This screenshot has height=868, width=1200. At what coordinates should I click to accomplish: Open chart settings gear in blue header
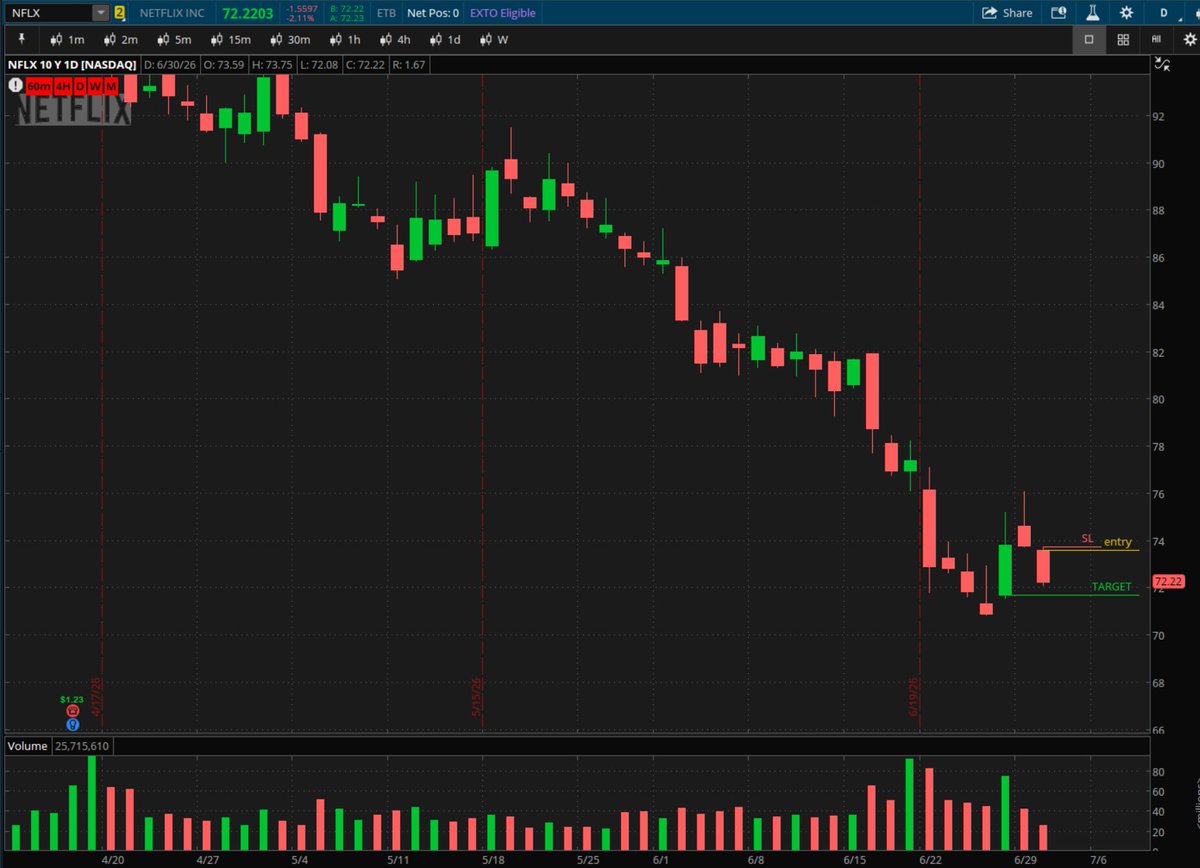click(x=1126, y=13)
